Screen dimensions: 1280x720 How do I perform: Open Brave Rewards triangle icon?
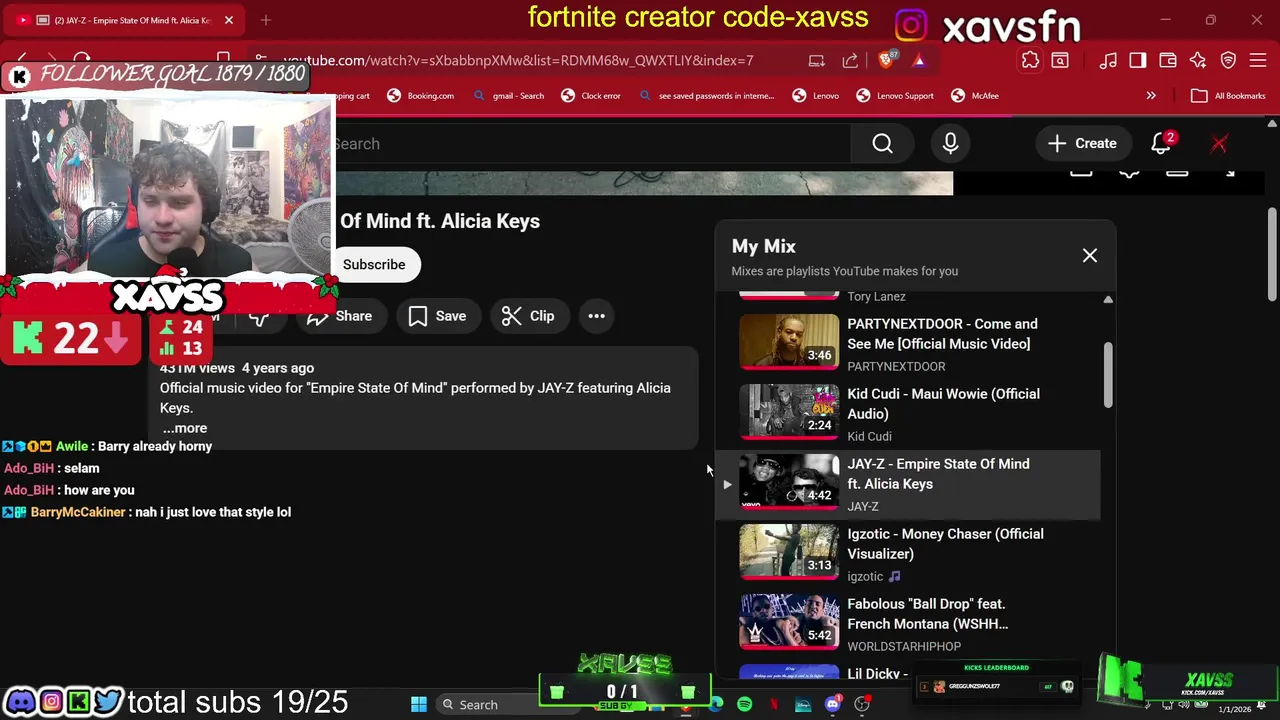(919, 60)
